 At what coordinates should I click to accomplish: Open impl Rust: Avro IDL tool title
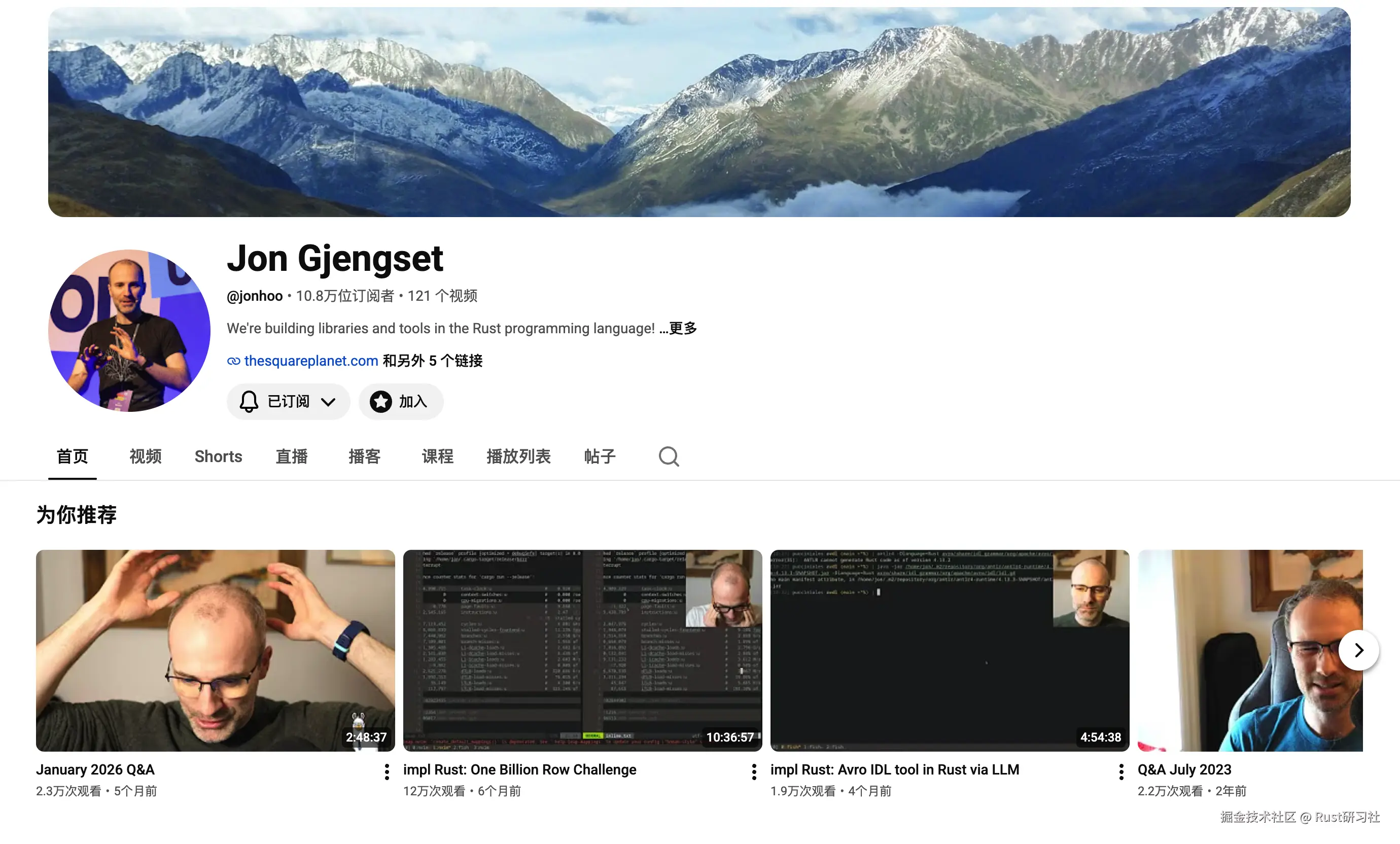click(894, 769)
